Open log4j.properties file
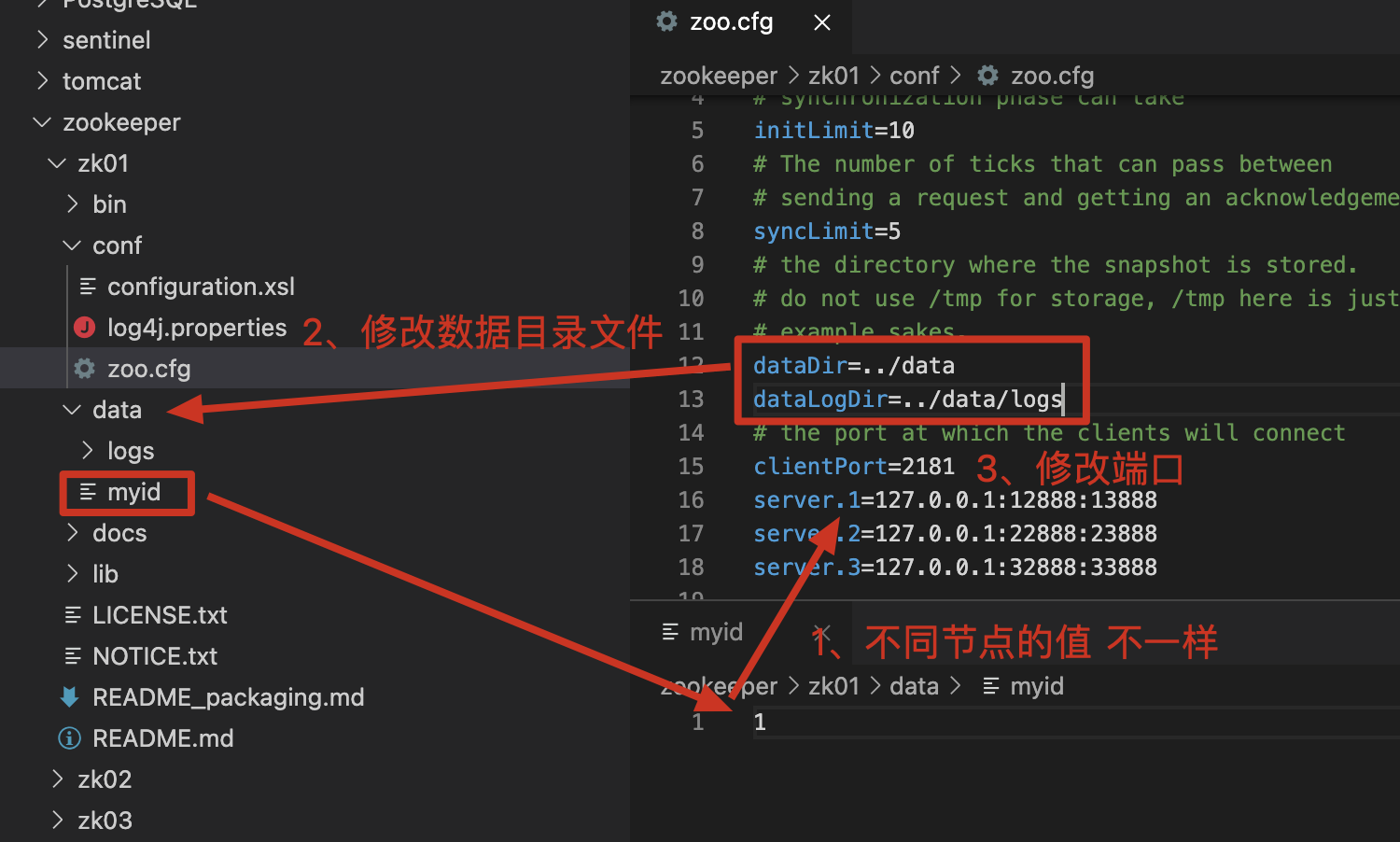Screen dimensions: 1400x842 point(197,327)
